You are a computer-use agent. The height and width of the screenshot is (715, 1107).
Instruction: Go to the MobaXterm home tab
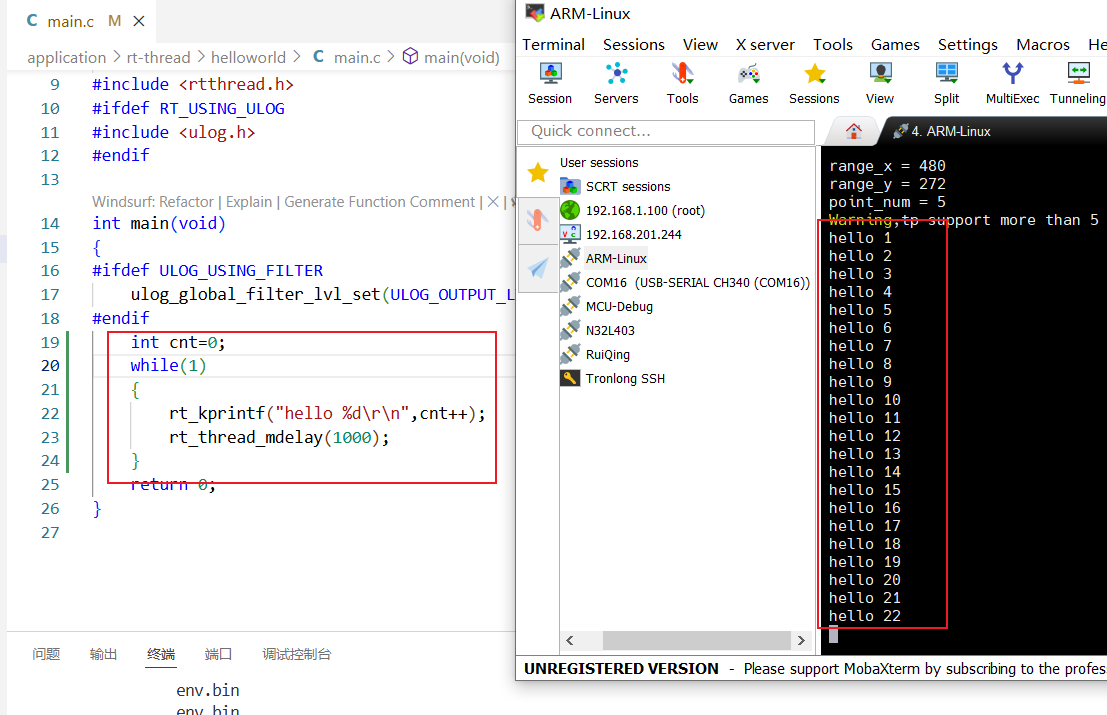point(854,131)
